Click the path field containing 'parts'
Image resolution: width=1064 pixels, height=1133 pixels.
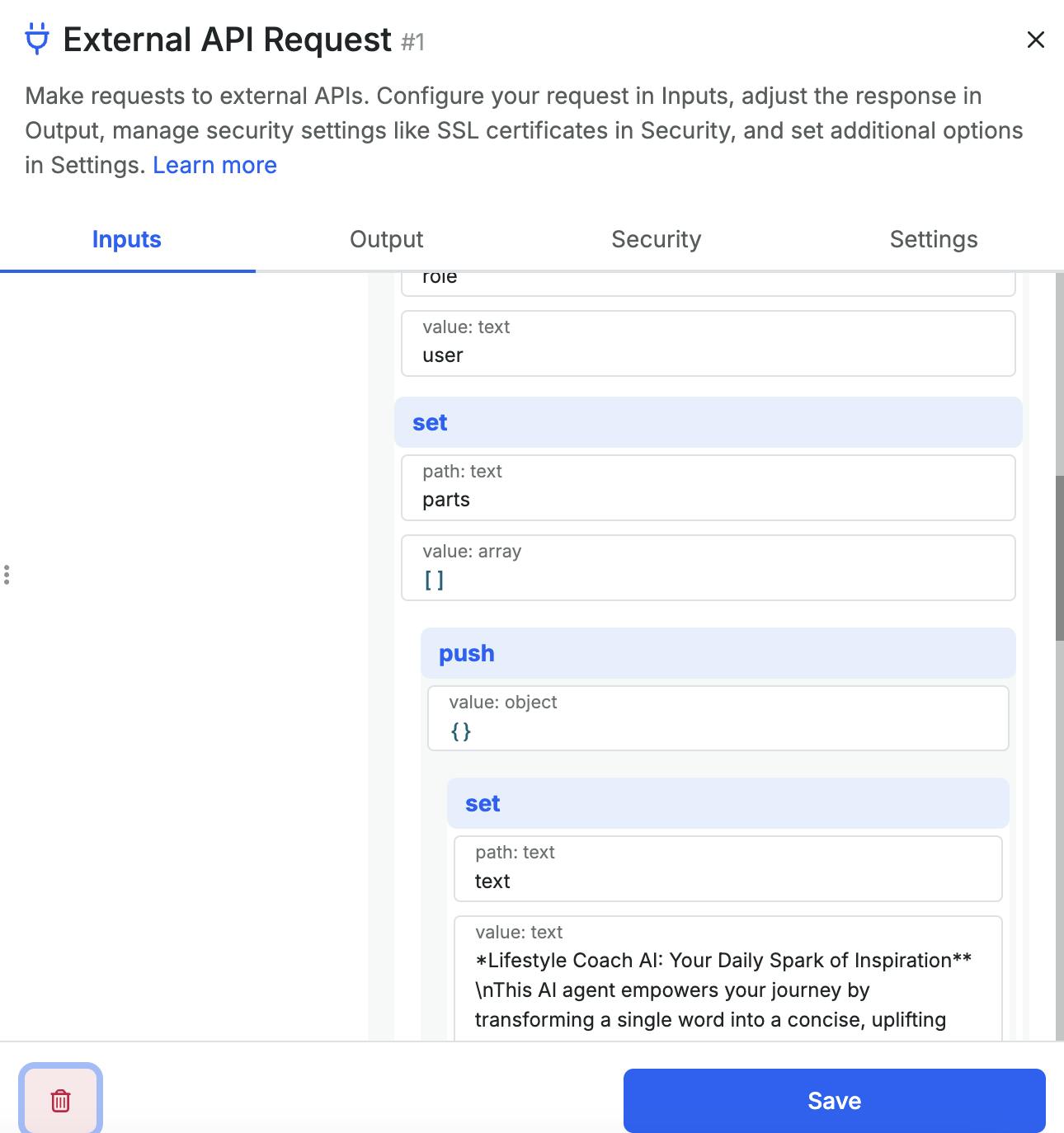(708, 488)
